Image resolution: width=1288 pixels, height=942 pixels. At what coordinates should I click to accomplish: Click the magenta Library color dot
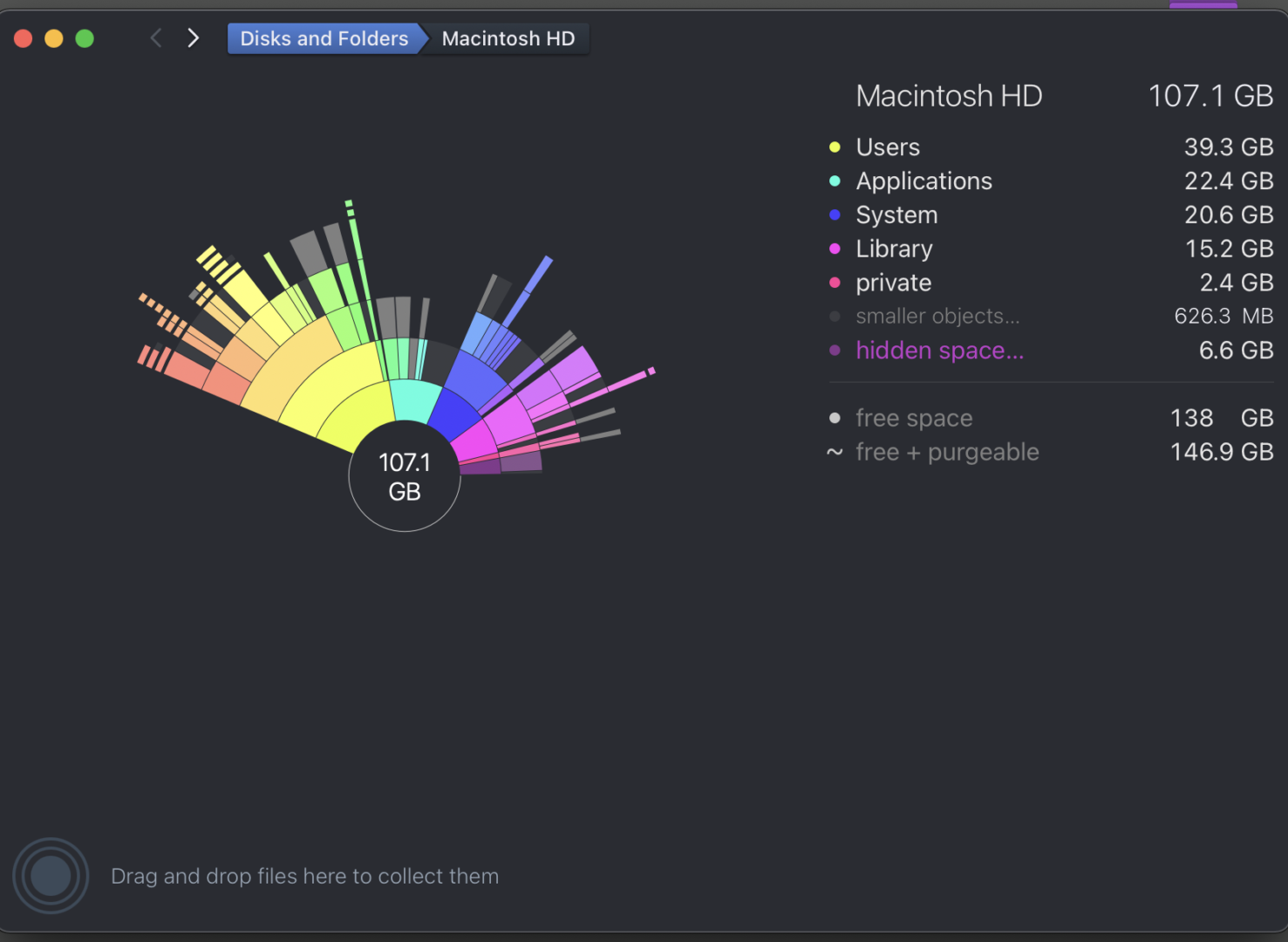pyautogui.click(x=835, y=249)
